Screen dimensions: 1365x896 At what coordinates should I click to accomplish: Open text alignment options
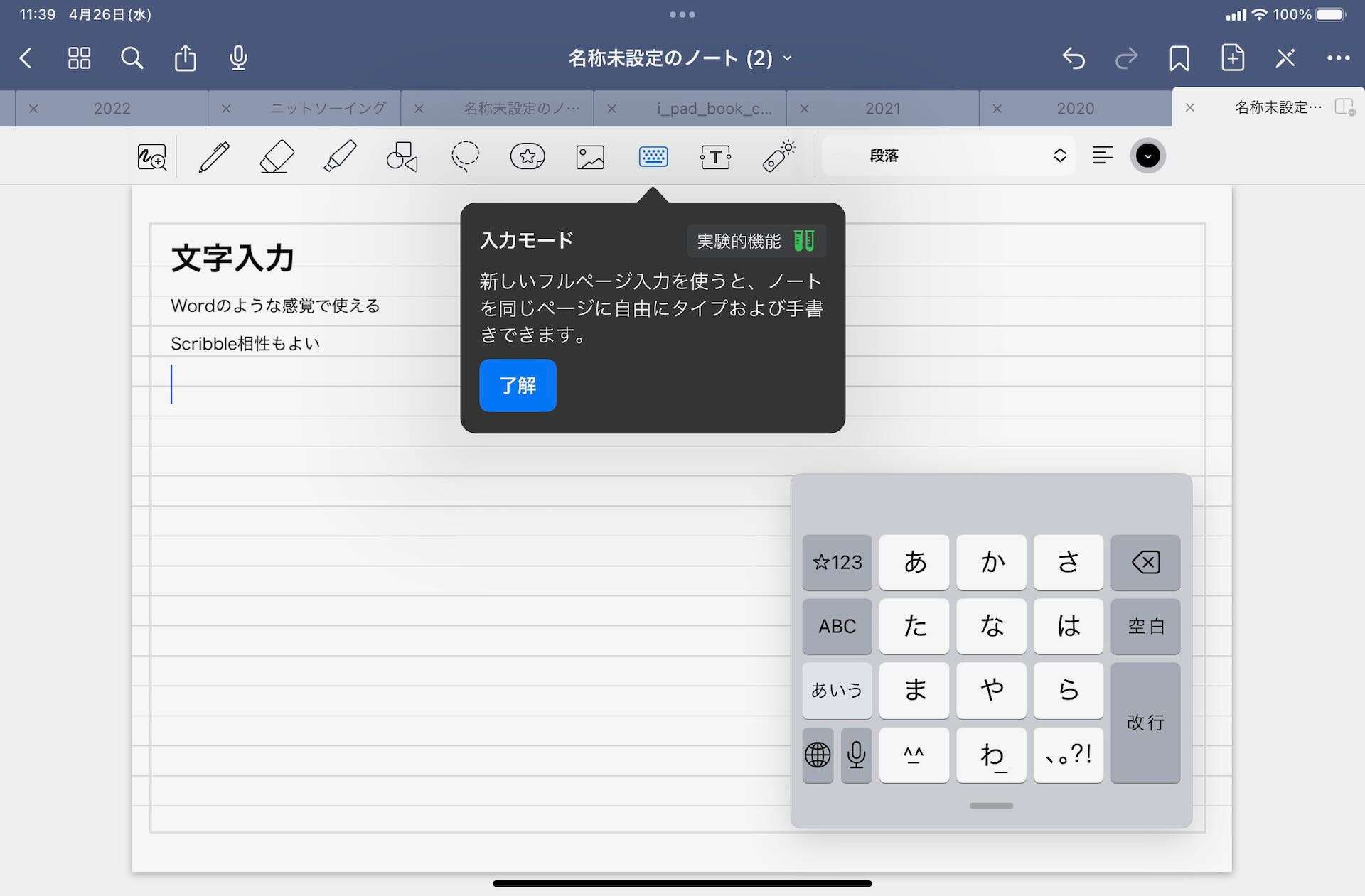point(1102,156)
